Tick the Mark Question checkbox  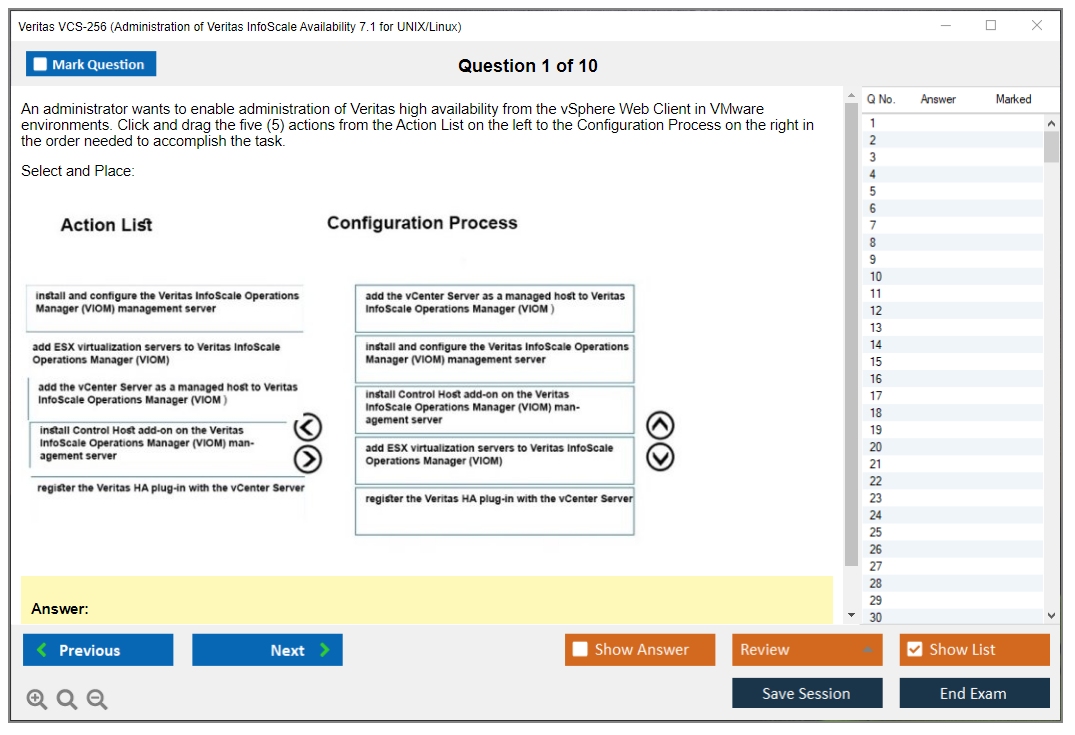(41, 65)
